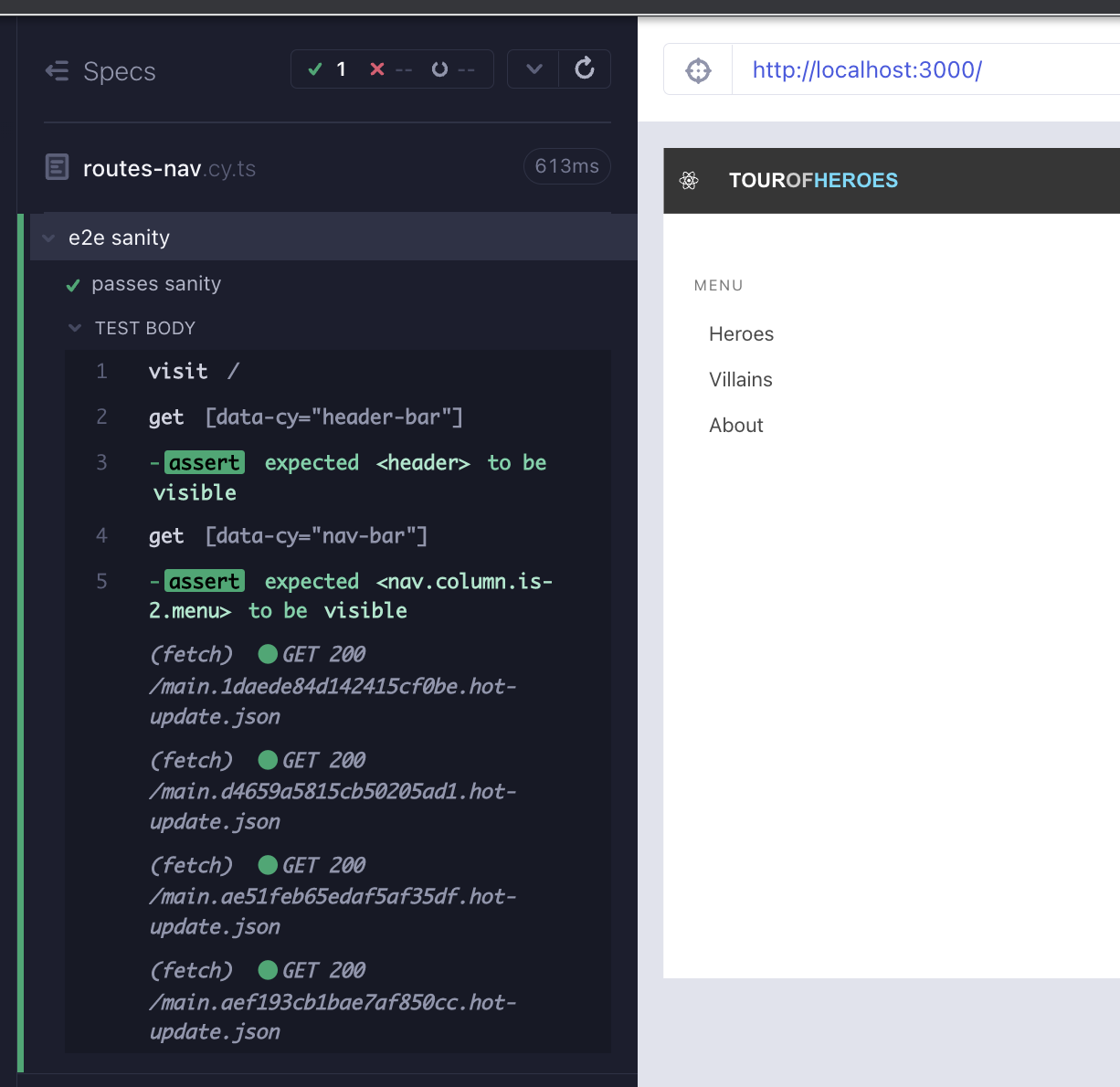Click the http://localhost:3000/ URL field
Image resolution: width=1120 pixels, height=1087 pixels.
click(925, 69)
